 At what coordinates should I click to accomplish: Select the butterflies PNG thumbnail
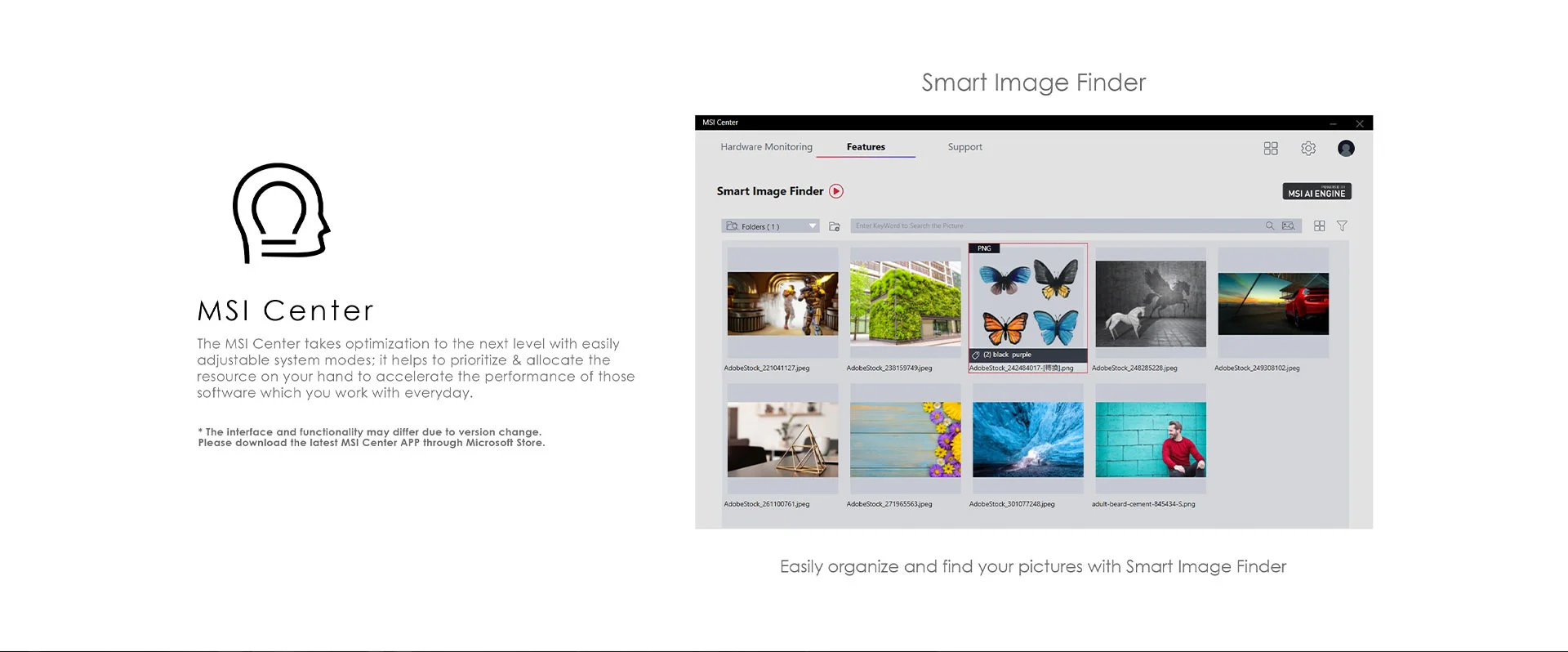tap(1028, 303)
